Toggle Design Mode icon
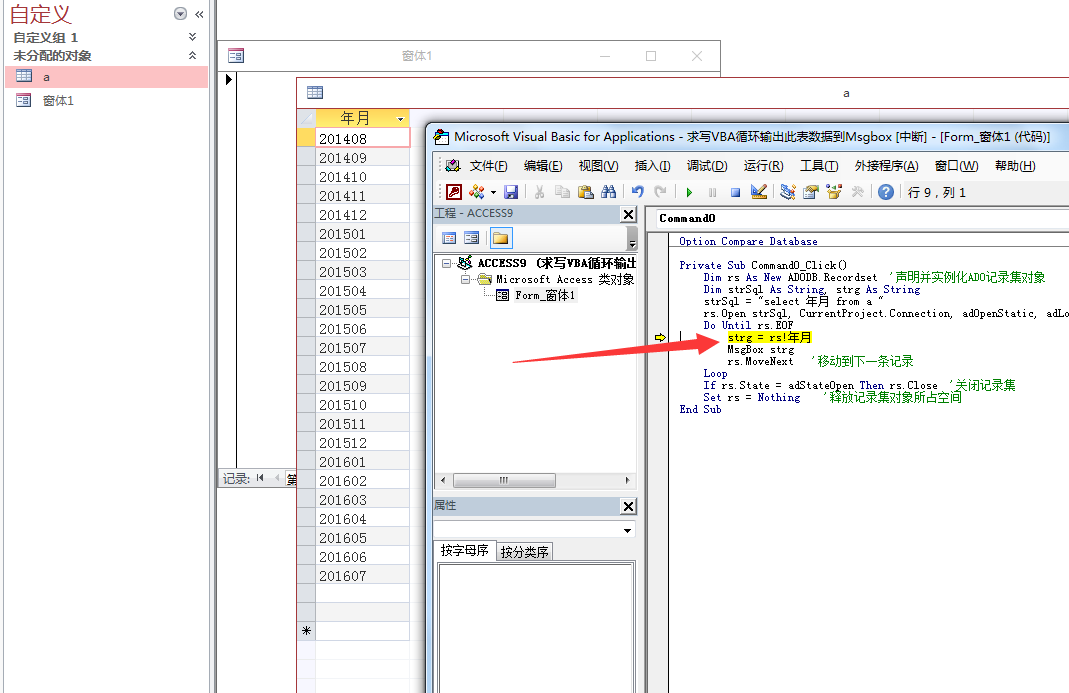 [759, 192]
